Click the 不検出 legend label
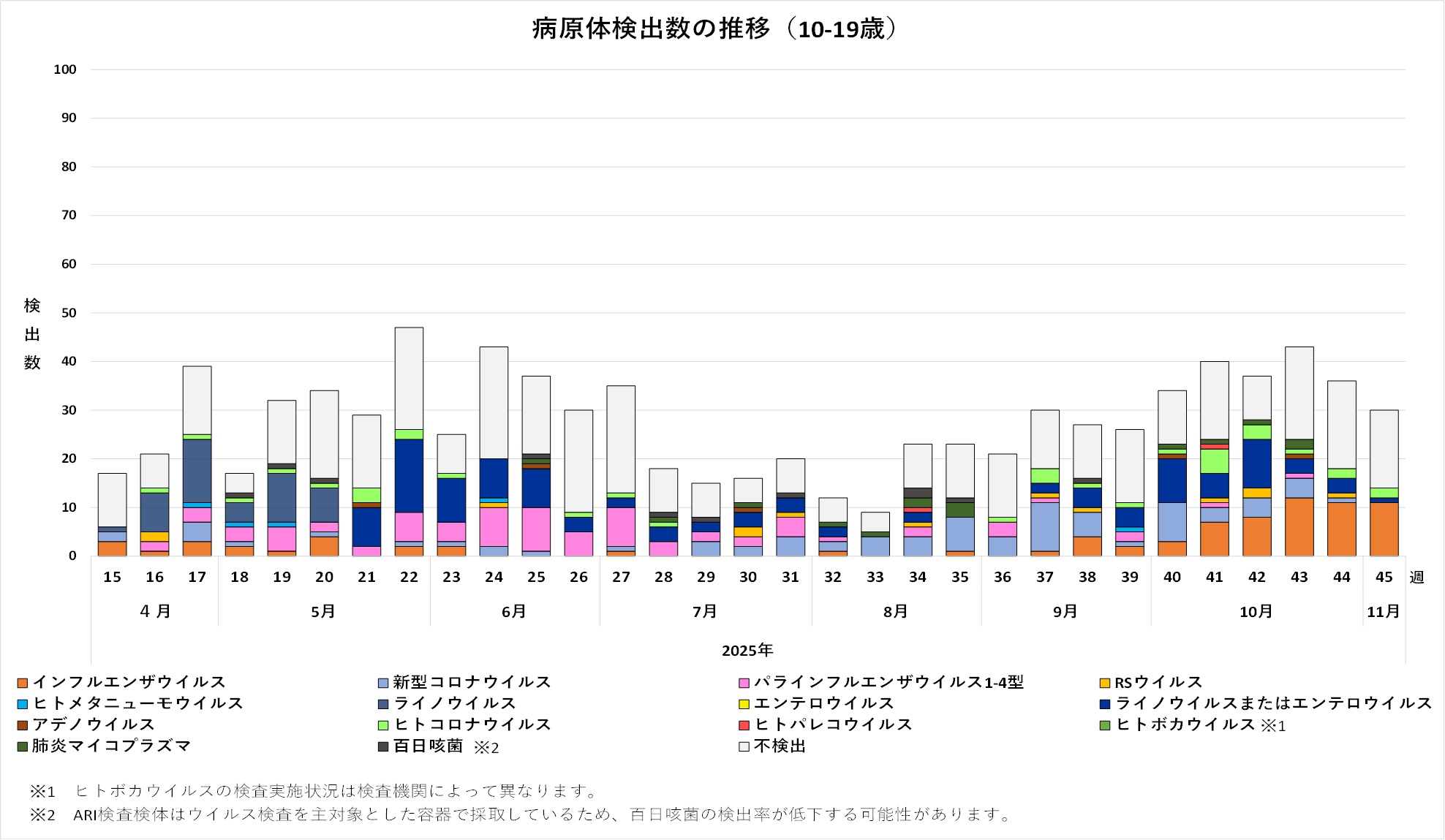The image size is (1445, 840). coord(780,746)
